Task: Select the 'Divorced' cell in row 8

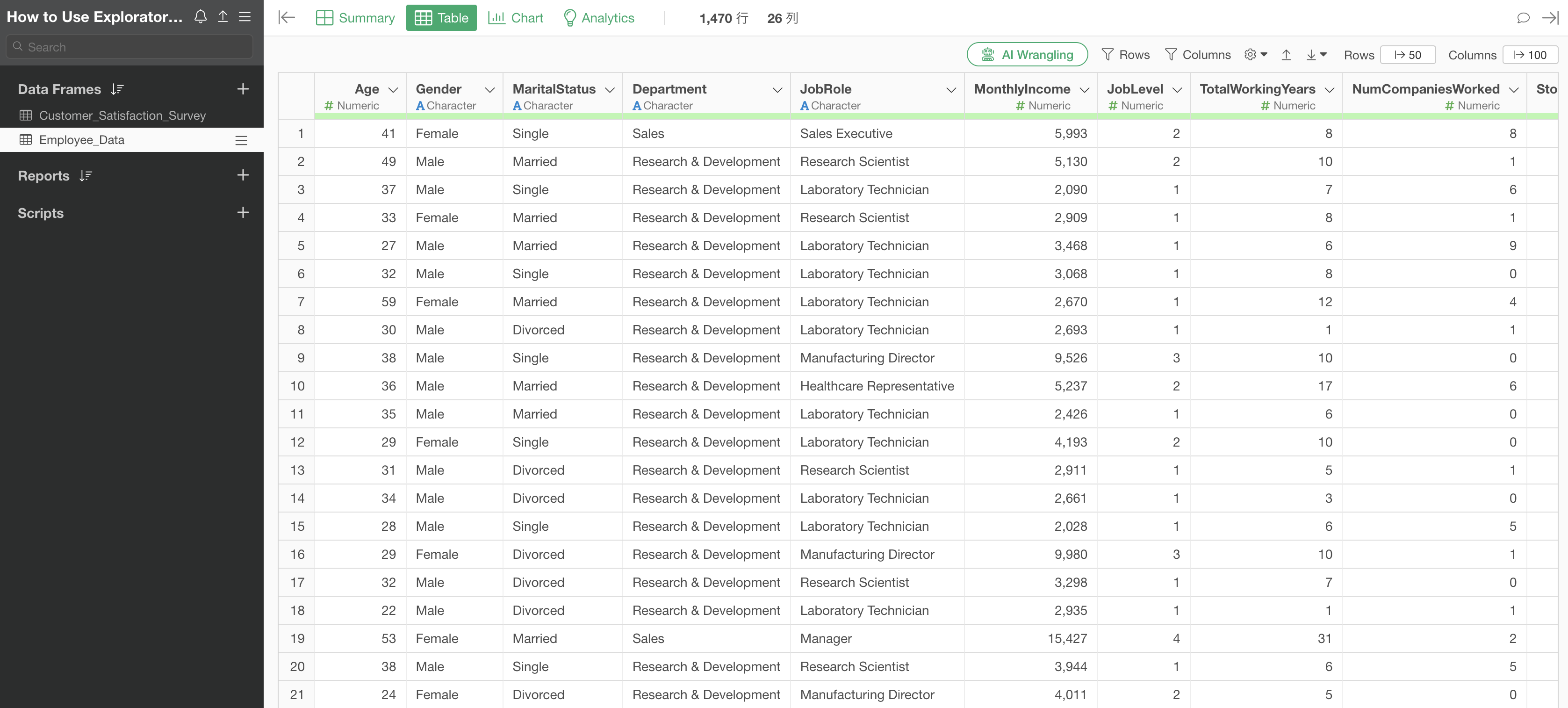Action: tap(562, 330)
